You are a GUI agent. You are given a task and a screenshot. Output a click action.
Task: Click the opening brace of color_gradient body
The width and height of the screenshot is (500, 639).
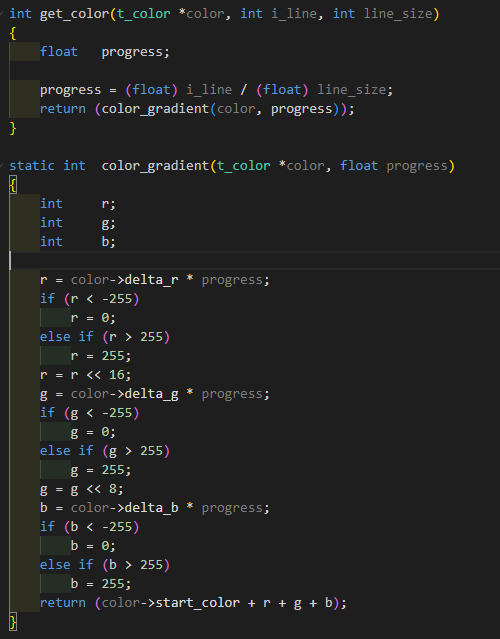[13, 185]
